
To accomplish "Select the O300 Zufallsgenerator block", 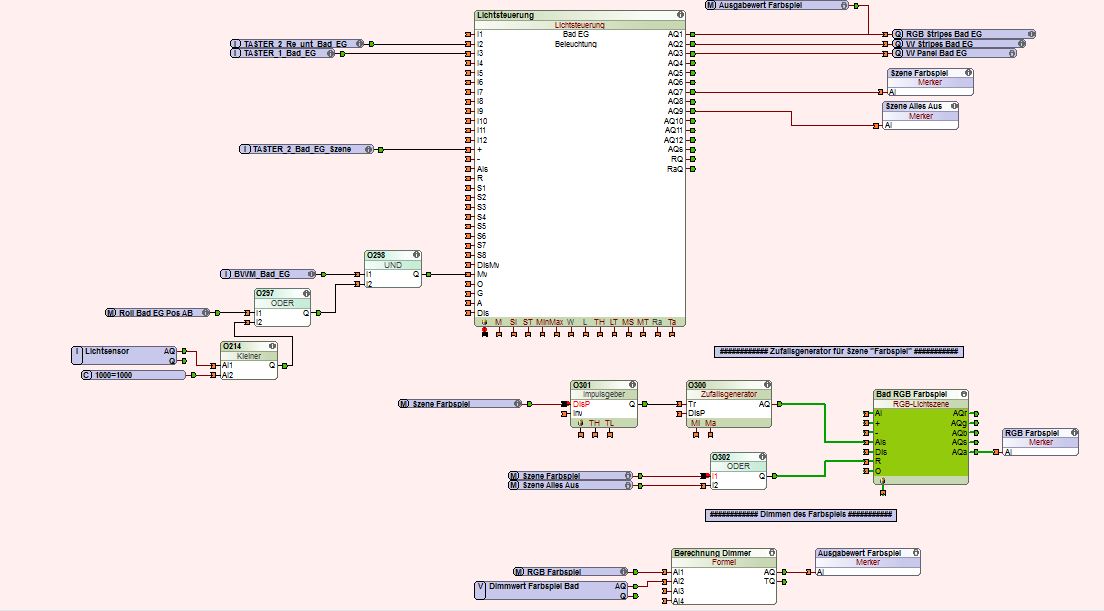I will [729, 404].
